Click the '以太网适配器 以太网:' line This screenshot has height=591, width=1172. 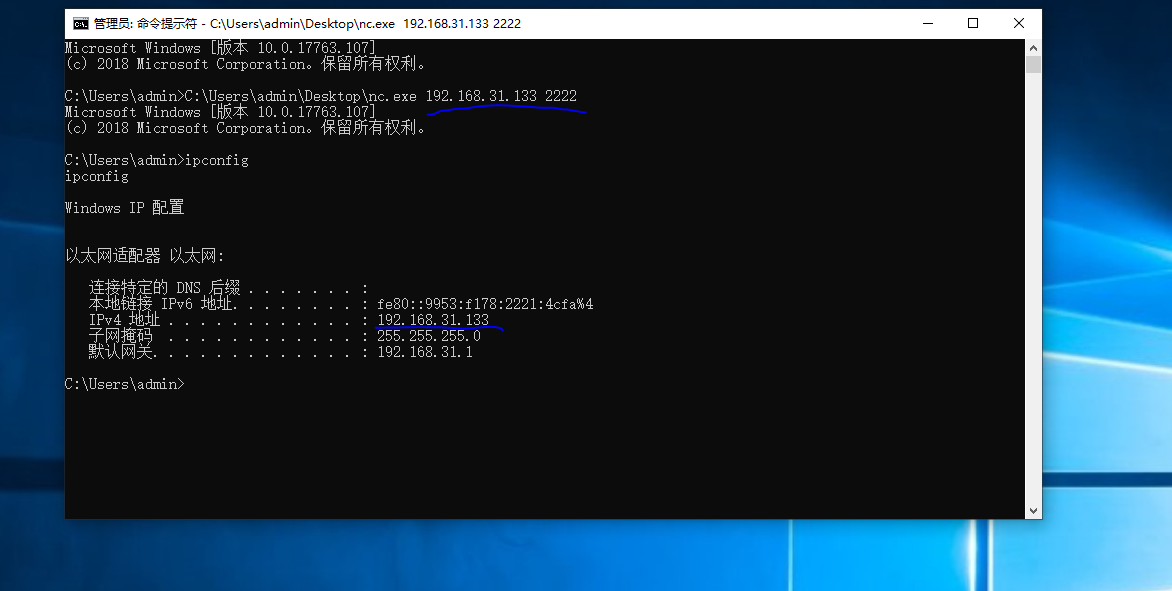(x=145, y=256)
